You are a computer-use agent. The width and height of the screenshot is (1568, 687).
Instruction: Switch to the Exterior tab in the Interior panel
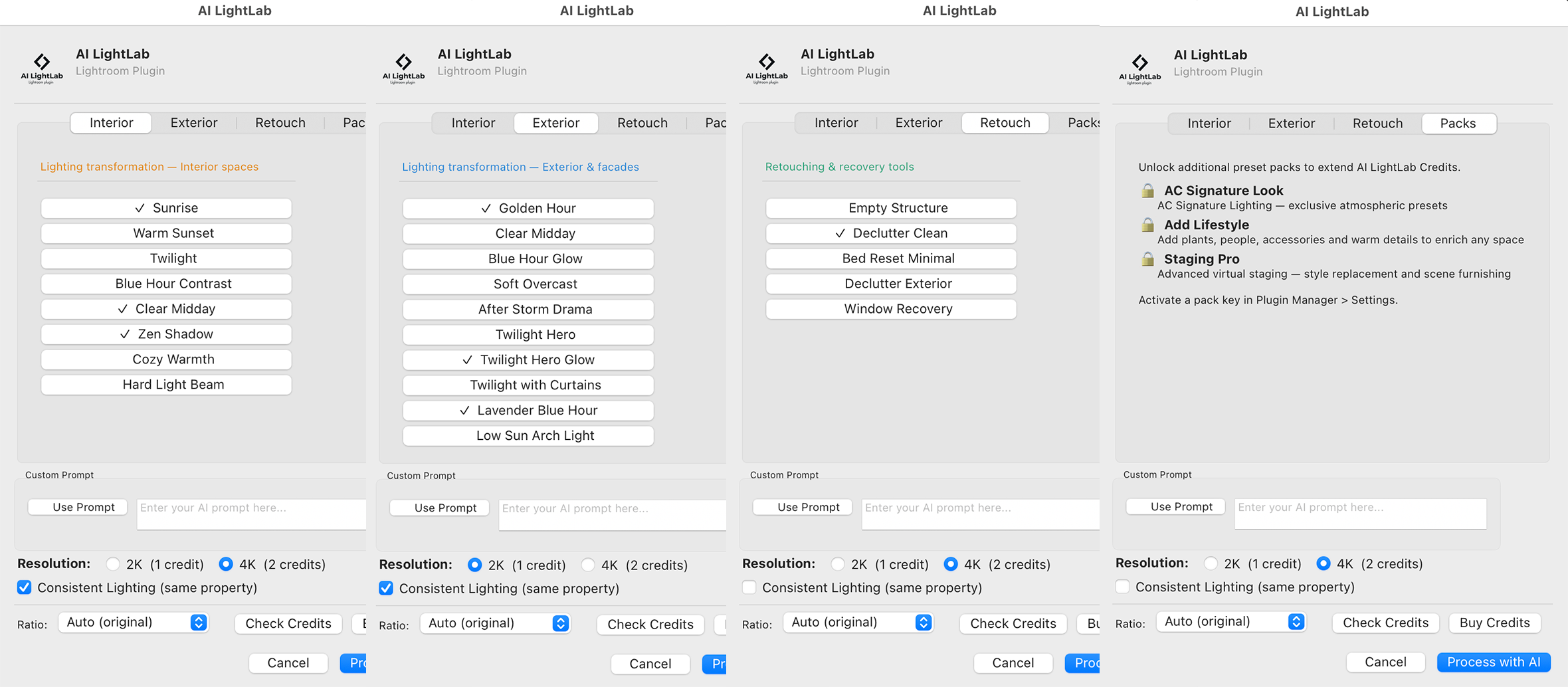(193, 122)
